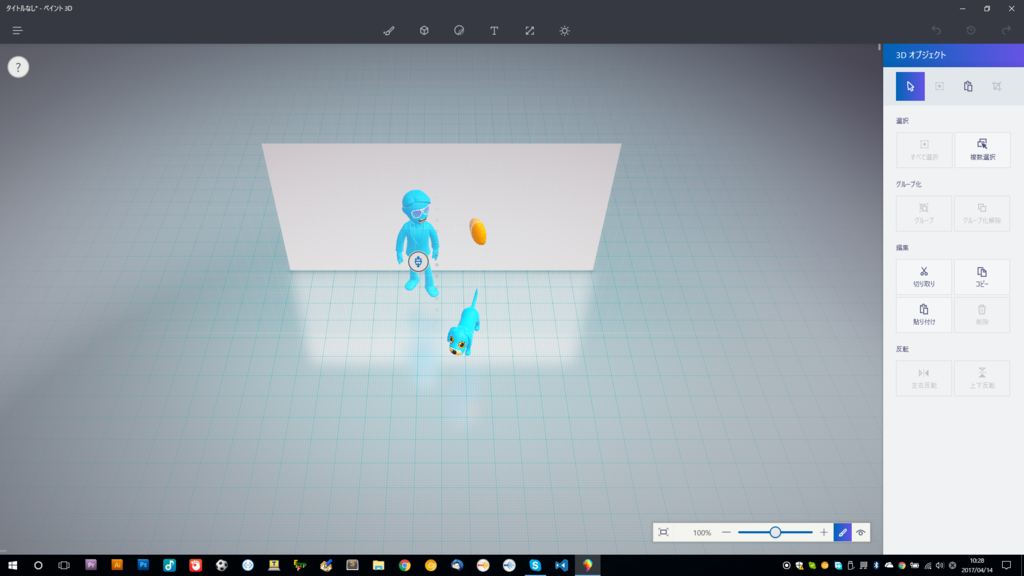Click the 上下反転 flip vertical button
The image size is (1024, 576).
coord(982,378)
